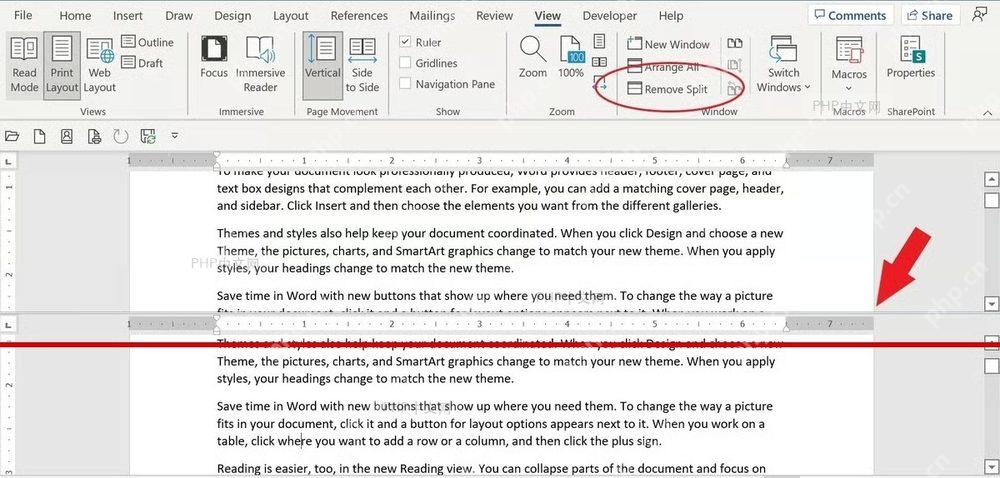Viewport: 1000px width, 478px height.
Task: Click View Side by Side icon
Action: pos(735,43)
